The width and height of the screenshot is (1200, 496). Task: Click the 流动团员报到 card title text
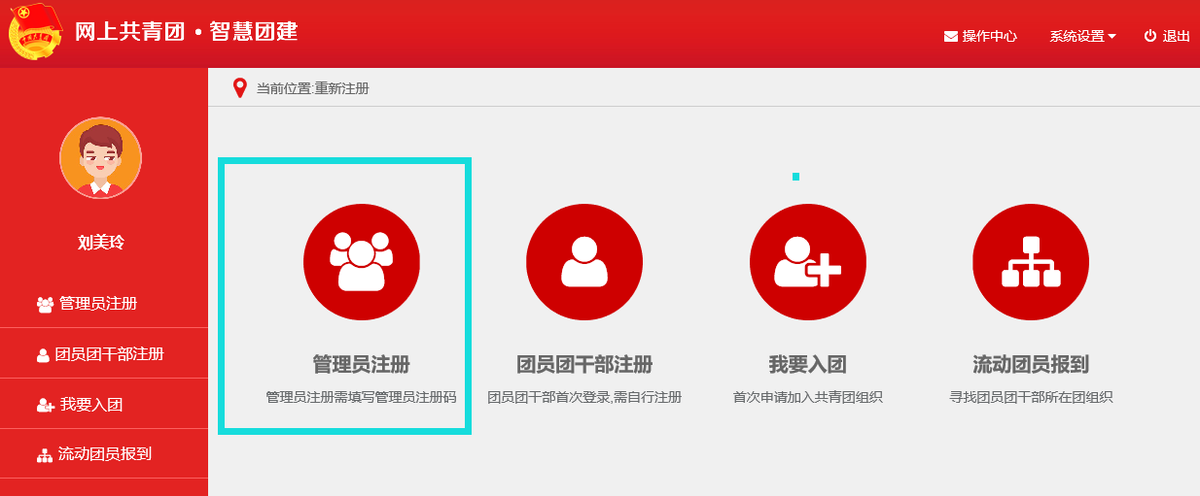click(x=1031, y=363)
